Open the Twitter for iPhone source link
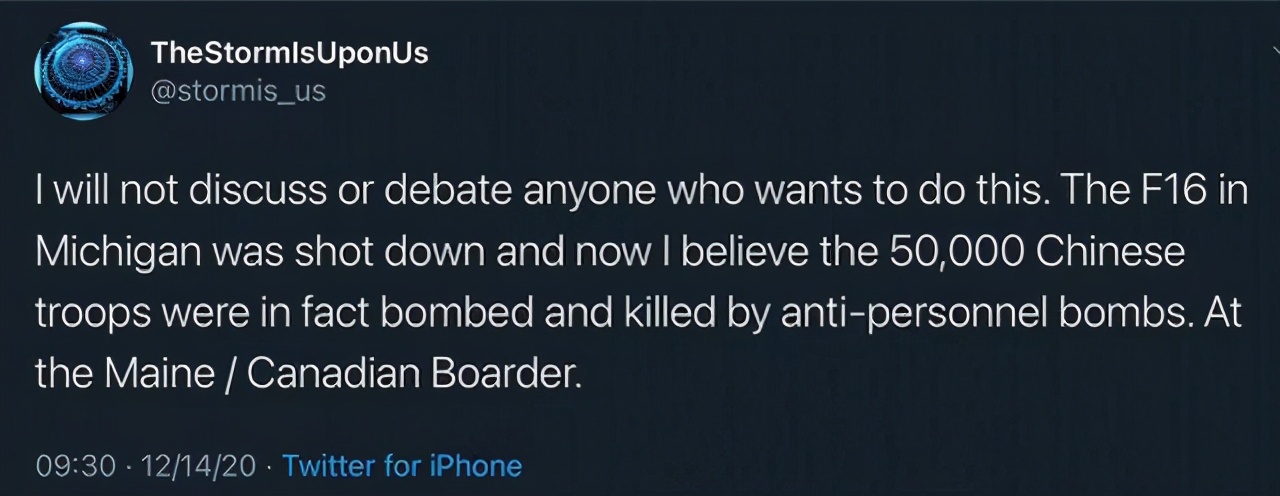The height and width of the screenshot is (496, 1280). 402,465
